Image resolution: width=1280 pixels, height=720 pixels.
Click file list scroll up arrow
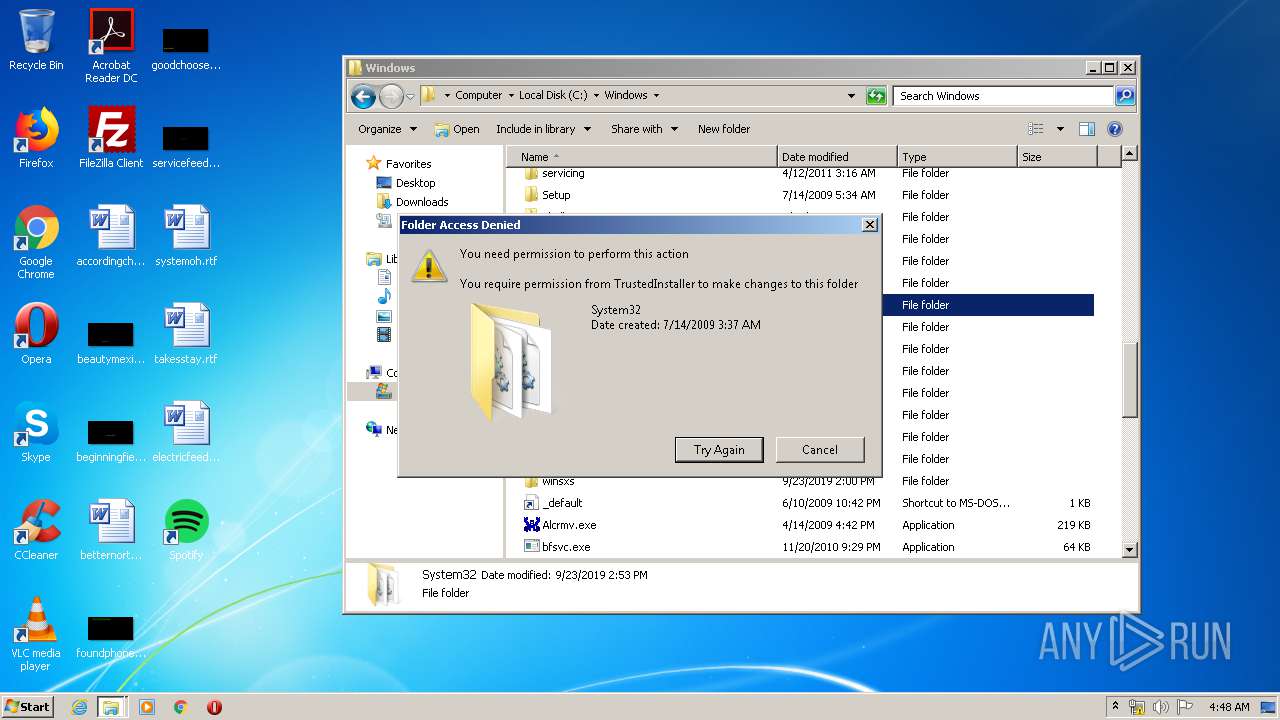point(1130,154)
